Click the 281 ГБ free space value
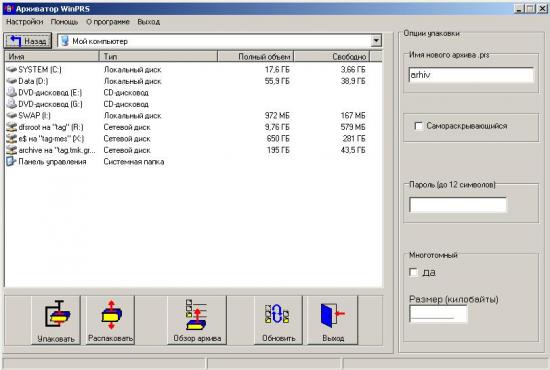550x370 pixels. 354,139
